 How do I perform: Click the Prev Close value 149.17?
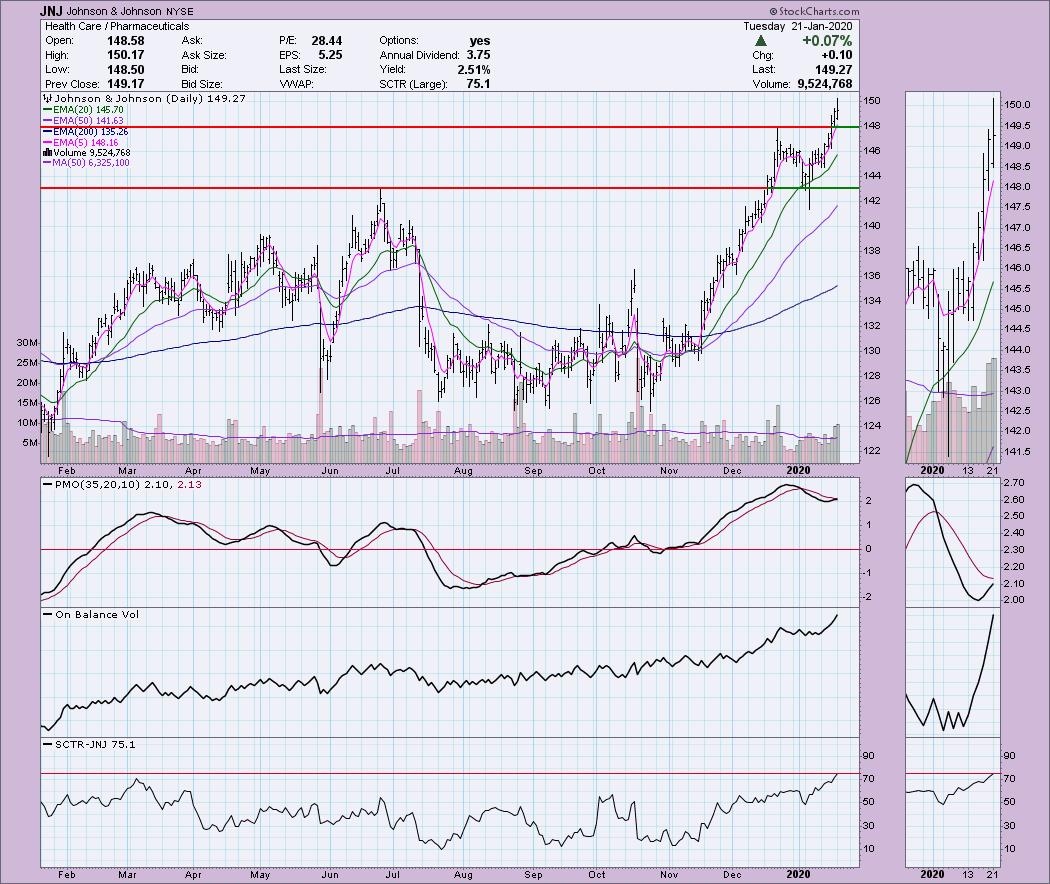click(126, 84)
